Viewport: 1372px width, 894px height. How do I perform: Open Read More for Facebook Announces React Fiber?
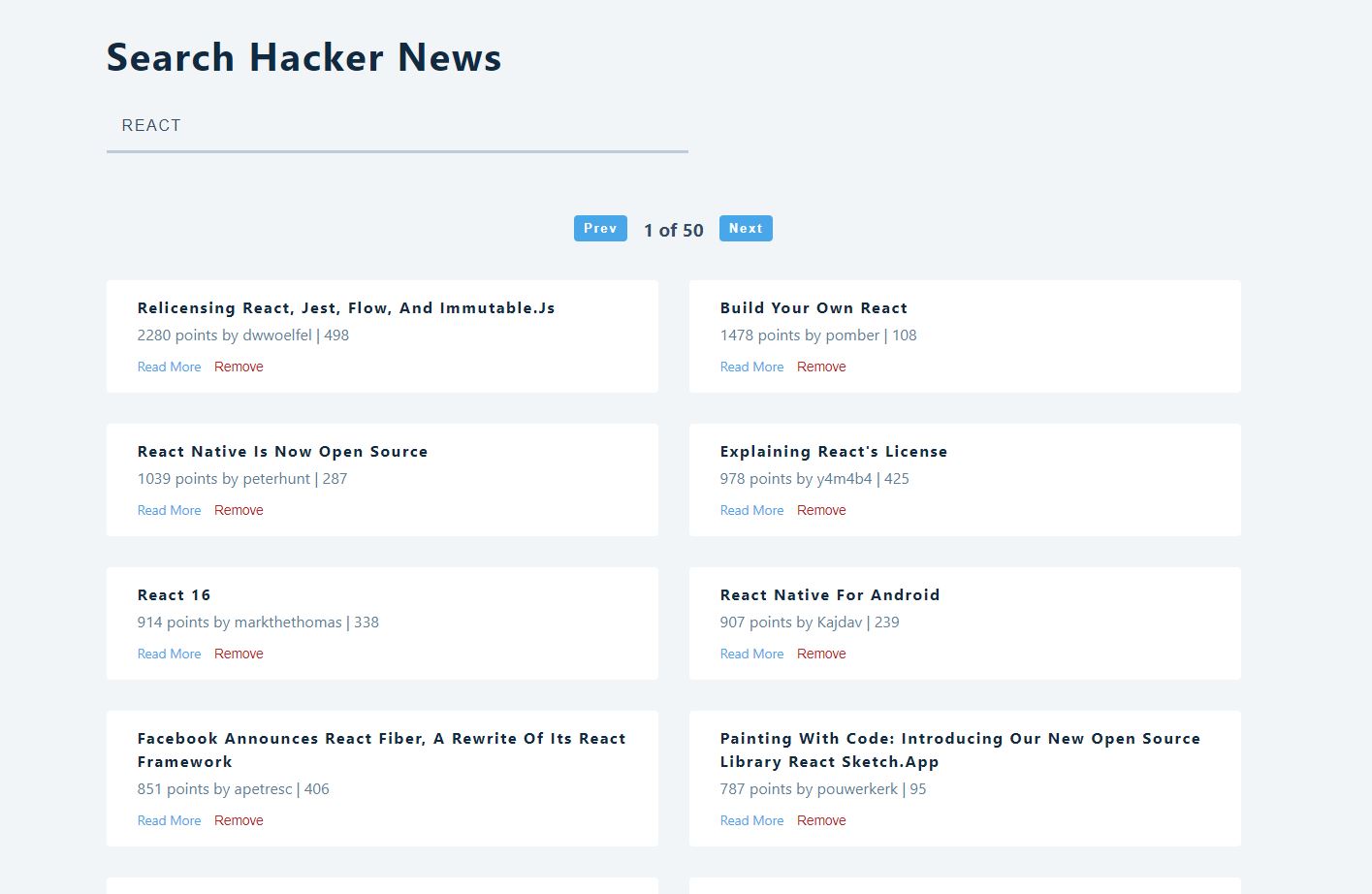click(x=169, y=820)
